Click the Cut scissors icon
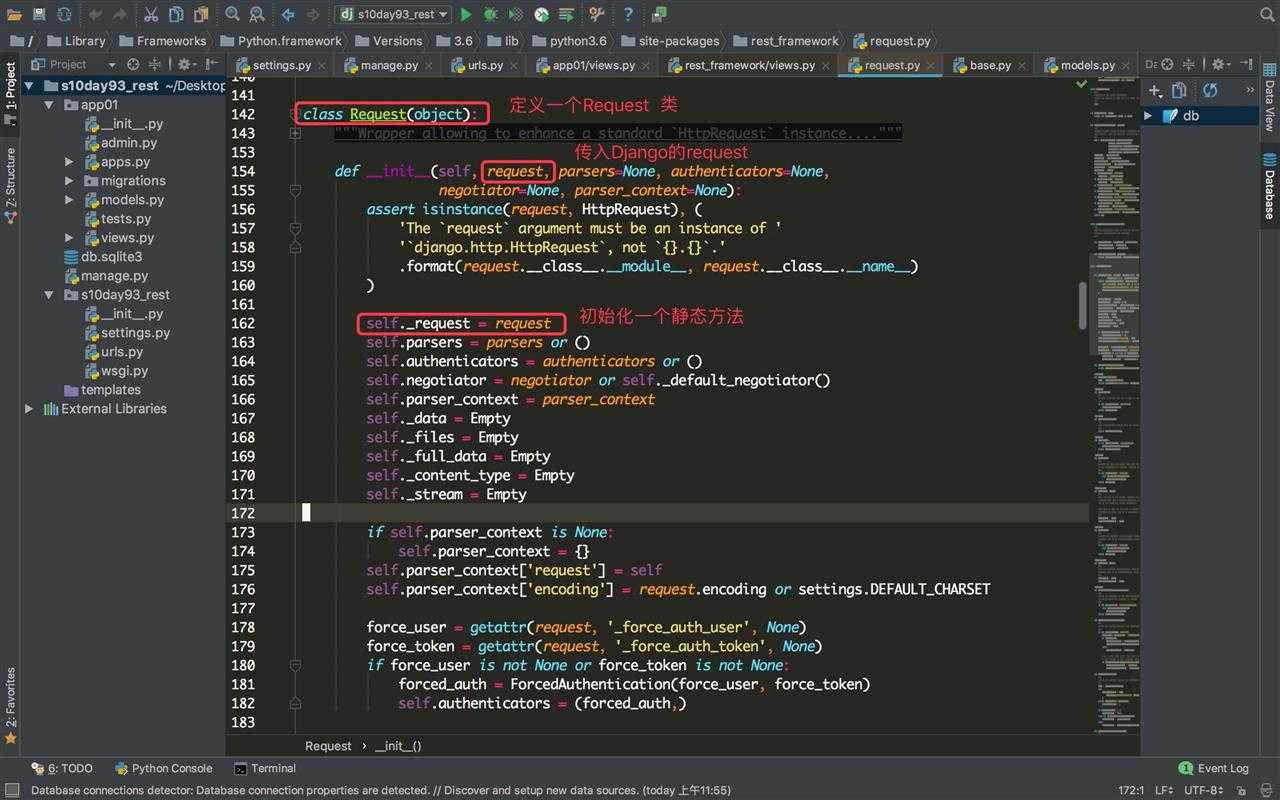 [x=151, y=14]
